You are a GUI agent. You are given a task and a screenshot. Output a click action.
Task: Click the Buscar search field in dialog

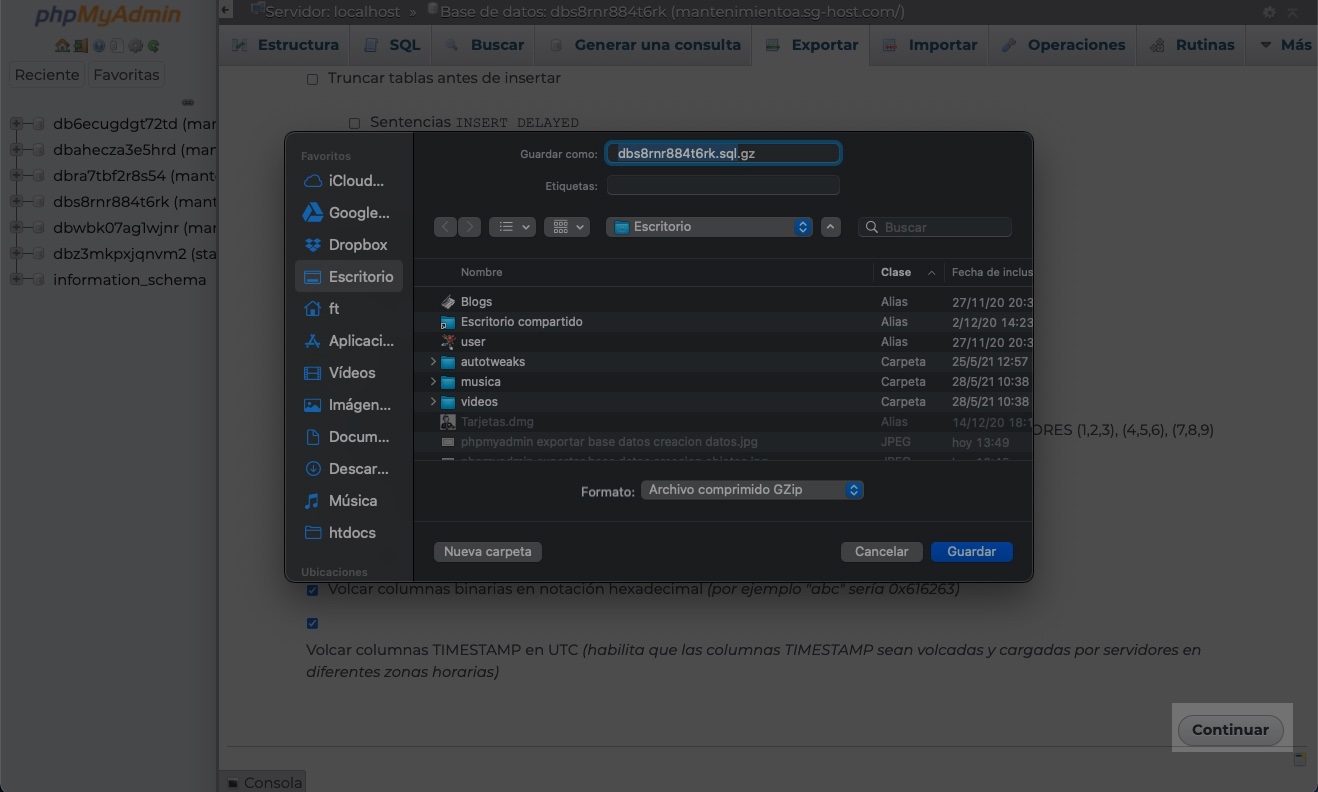935,228
